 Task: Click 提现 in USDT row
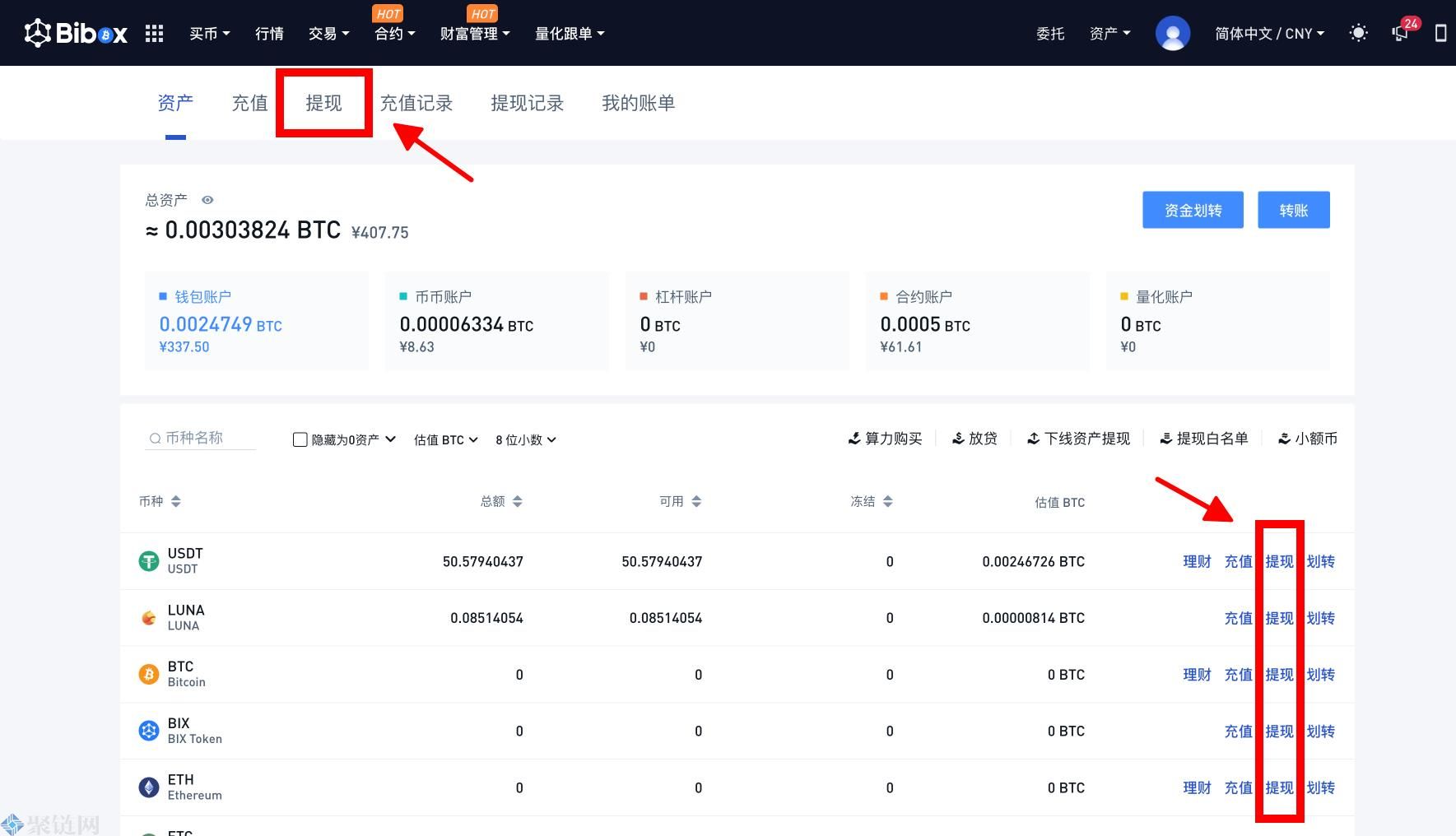tap(1279, 561)
